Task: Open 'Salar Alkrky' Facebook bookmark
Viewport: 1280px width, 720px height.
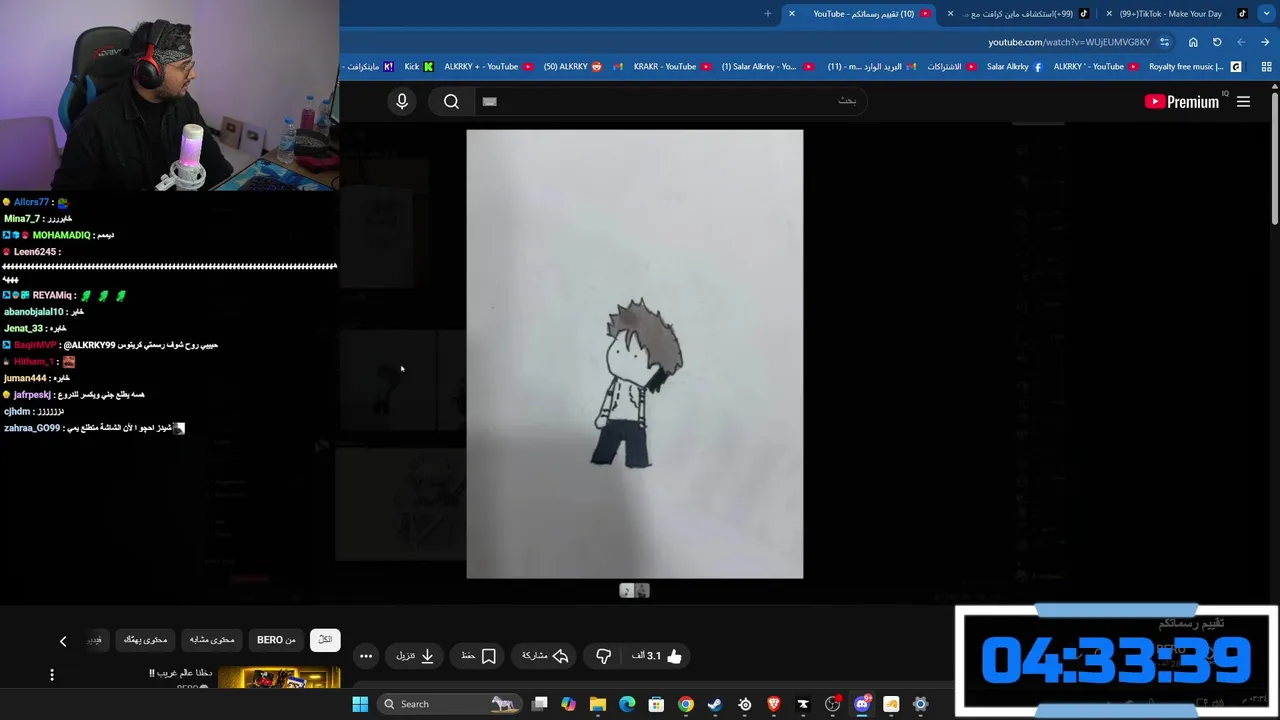Action: tap(1014, 67)
